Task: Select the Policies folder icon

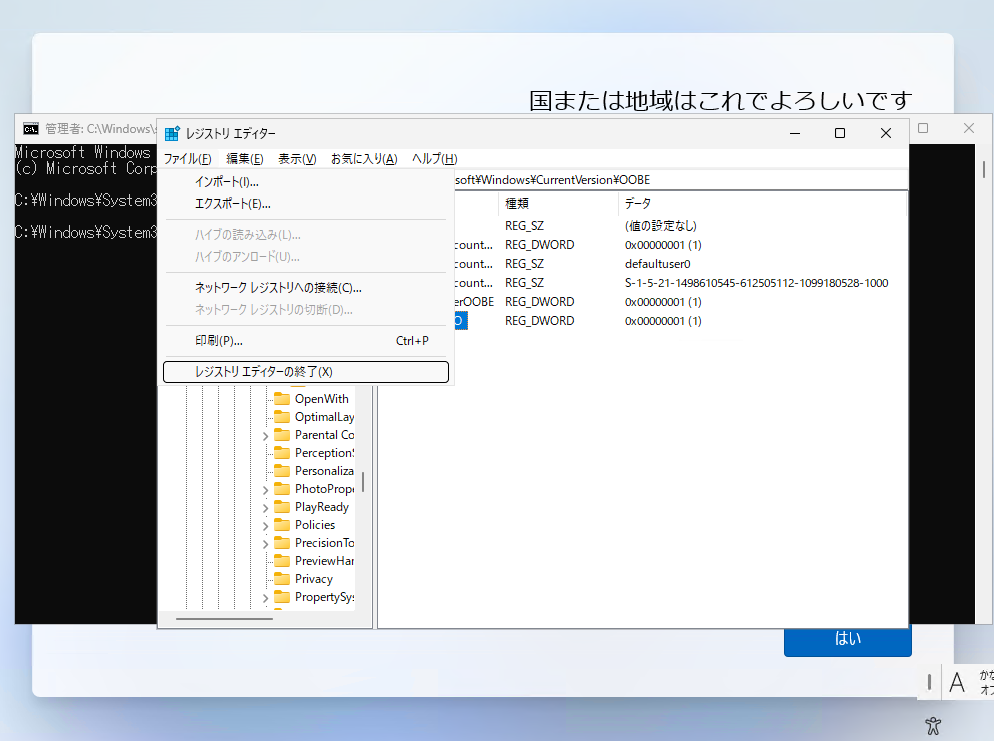Action: (282, 525)
